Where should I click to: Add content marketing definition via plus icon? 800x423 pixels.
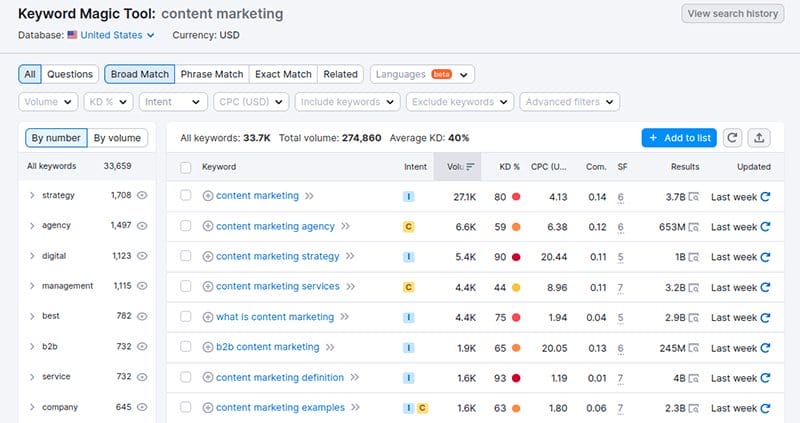[x=208, y=378]
